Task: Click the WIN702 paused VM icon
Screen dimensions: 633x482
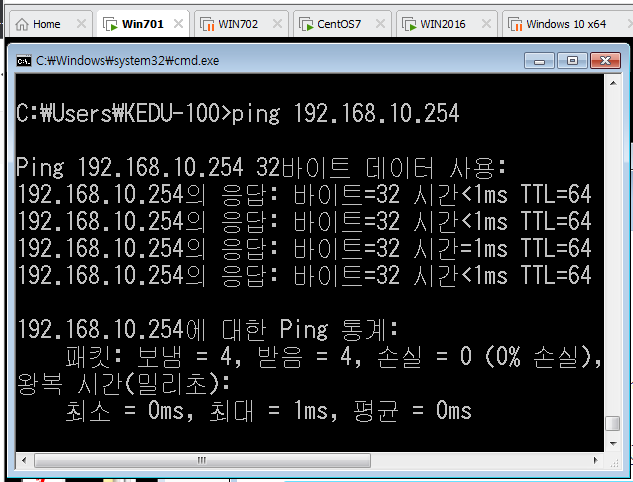Action: pyautogui.click(x=207, y=25)
